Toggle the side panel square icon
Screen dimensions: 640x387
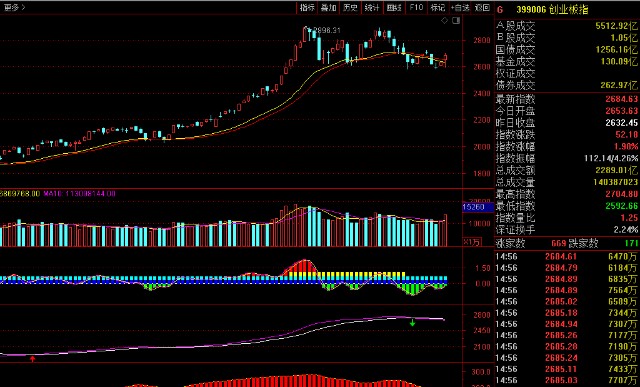coord(456,20)
